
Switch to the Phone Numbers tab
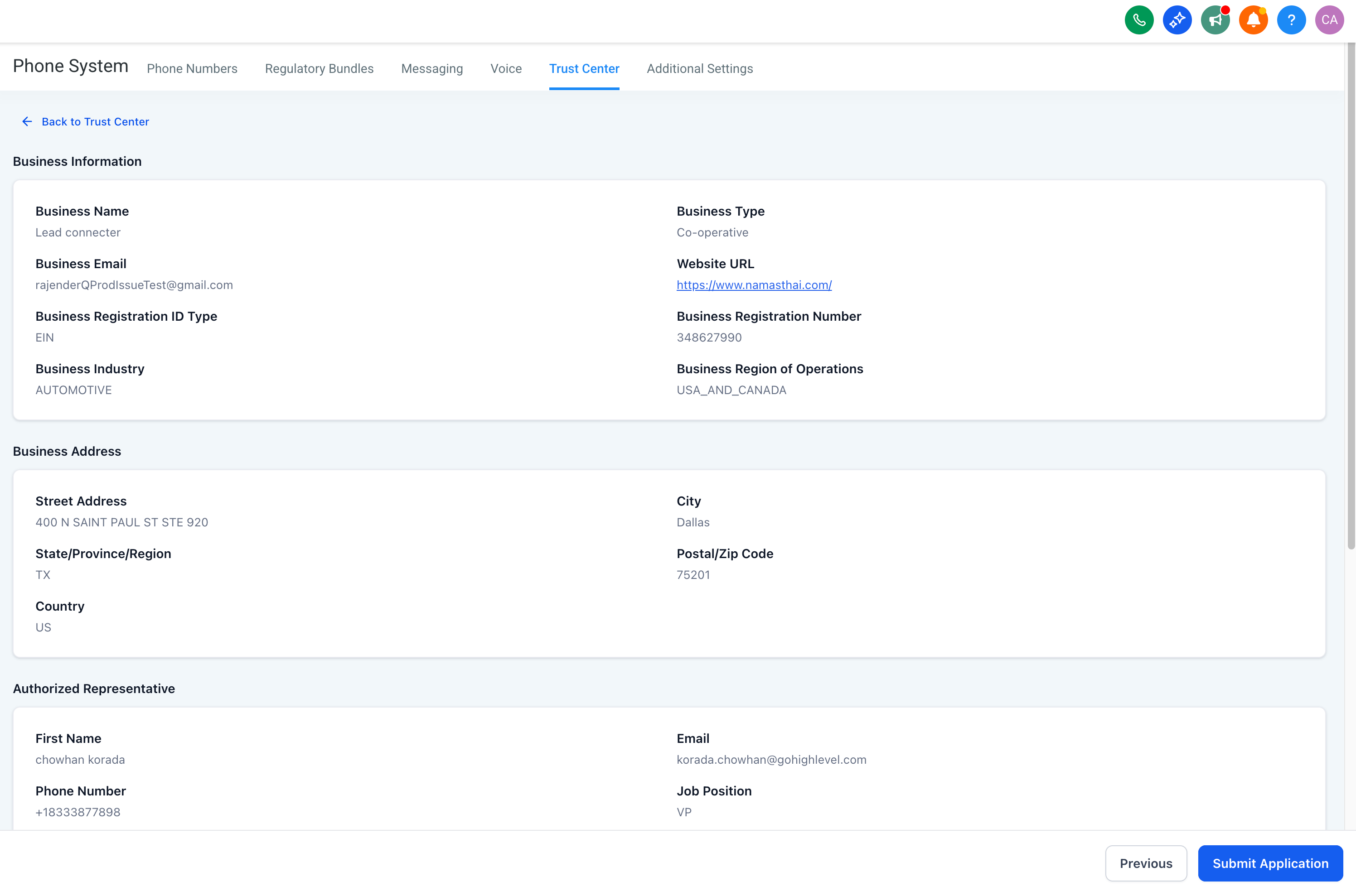pyautogui.click(x=192, y=68)
